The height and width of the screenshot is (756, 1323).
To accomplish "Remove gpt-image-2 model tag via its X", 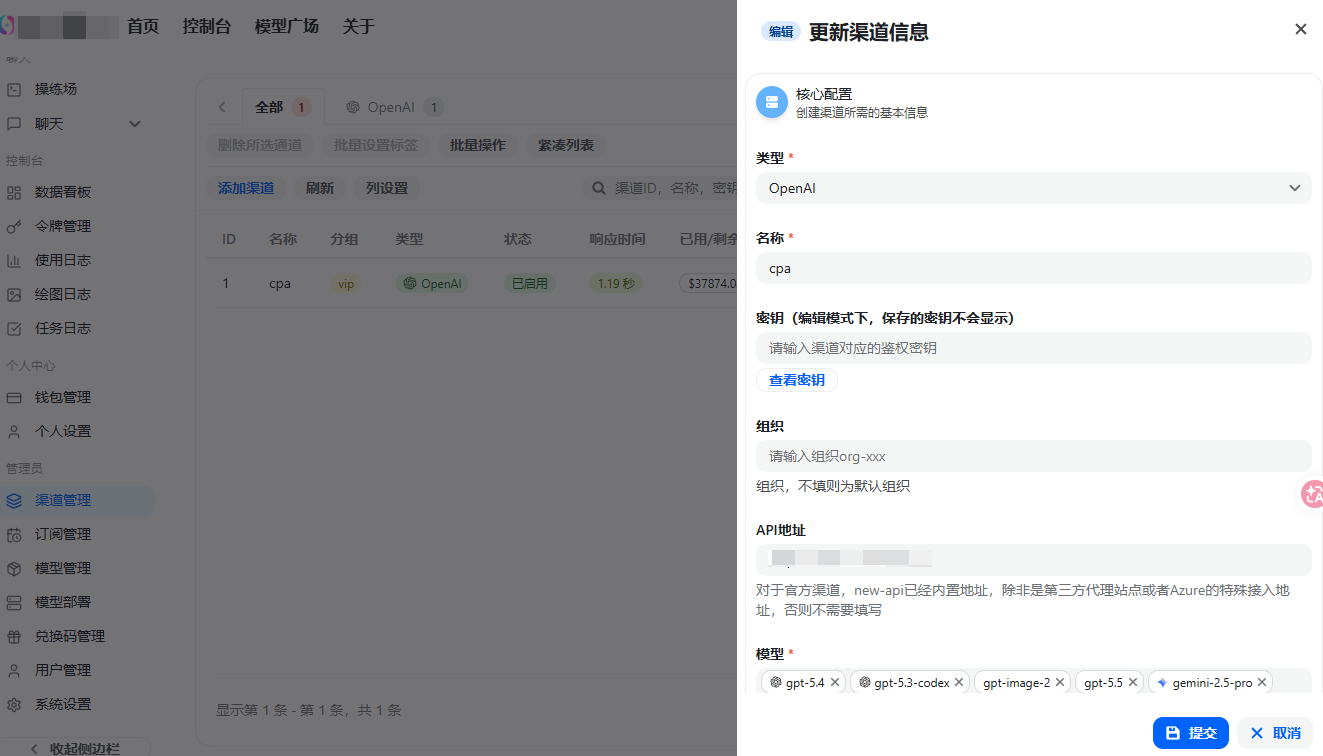I will (1060, 682).
